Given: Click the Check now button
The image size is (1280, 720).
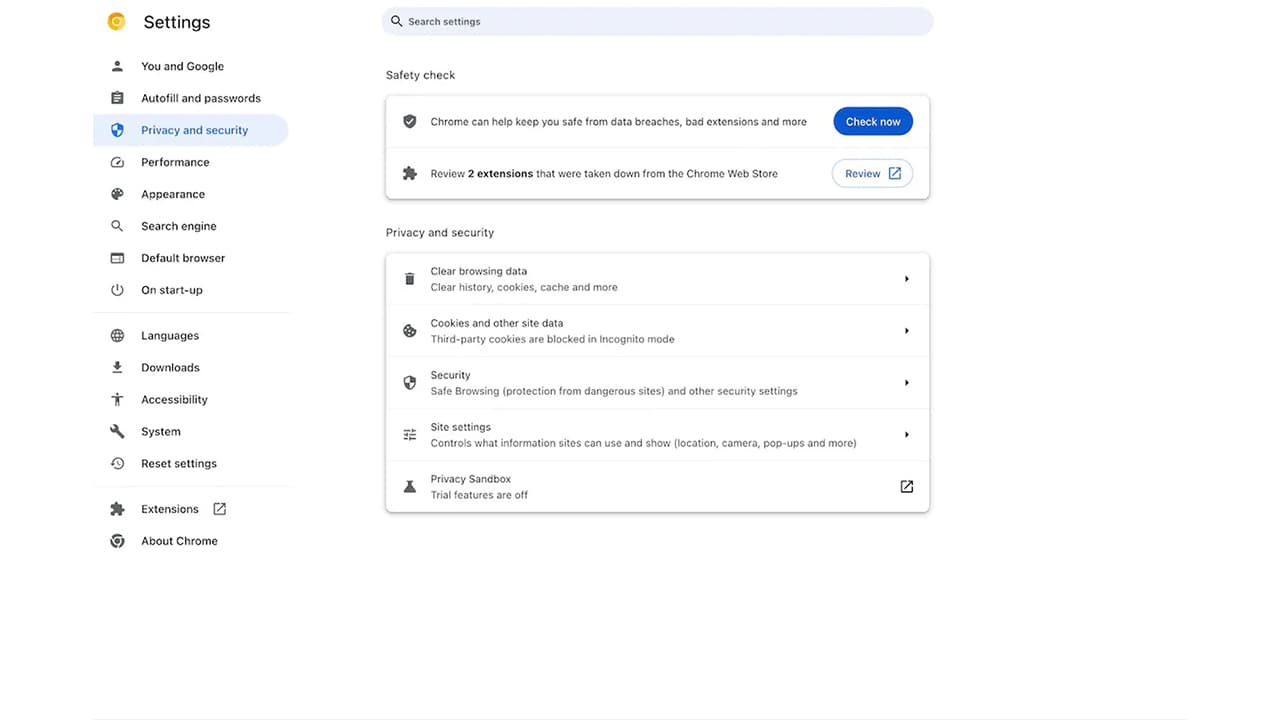Looking at the screenshot, I should click(872, 121).
